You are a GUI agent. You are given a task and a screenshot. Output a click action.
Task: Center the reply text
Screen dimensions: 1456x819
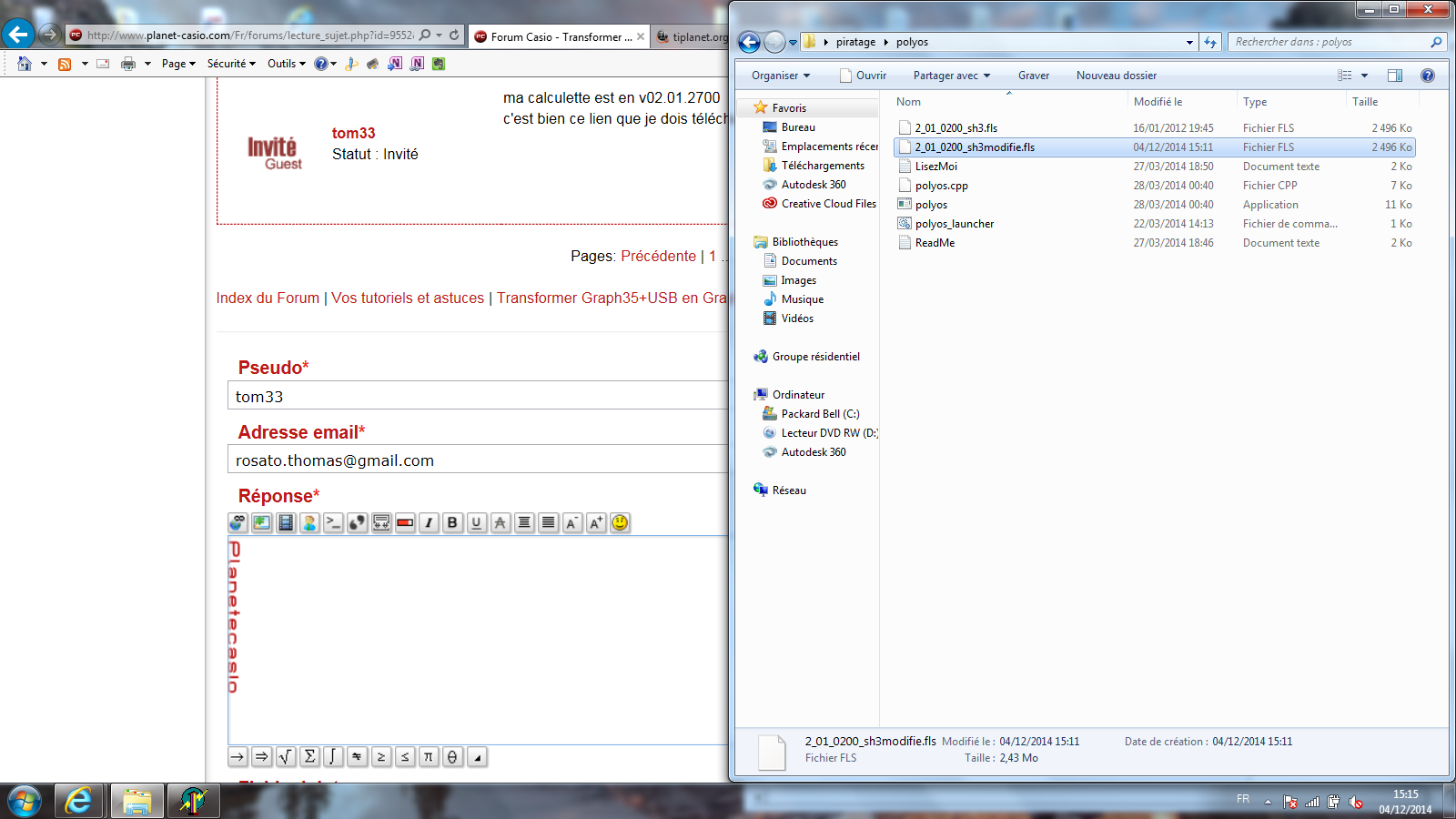tap(524, 522)
